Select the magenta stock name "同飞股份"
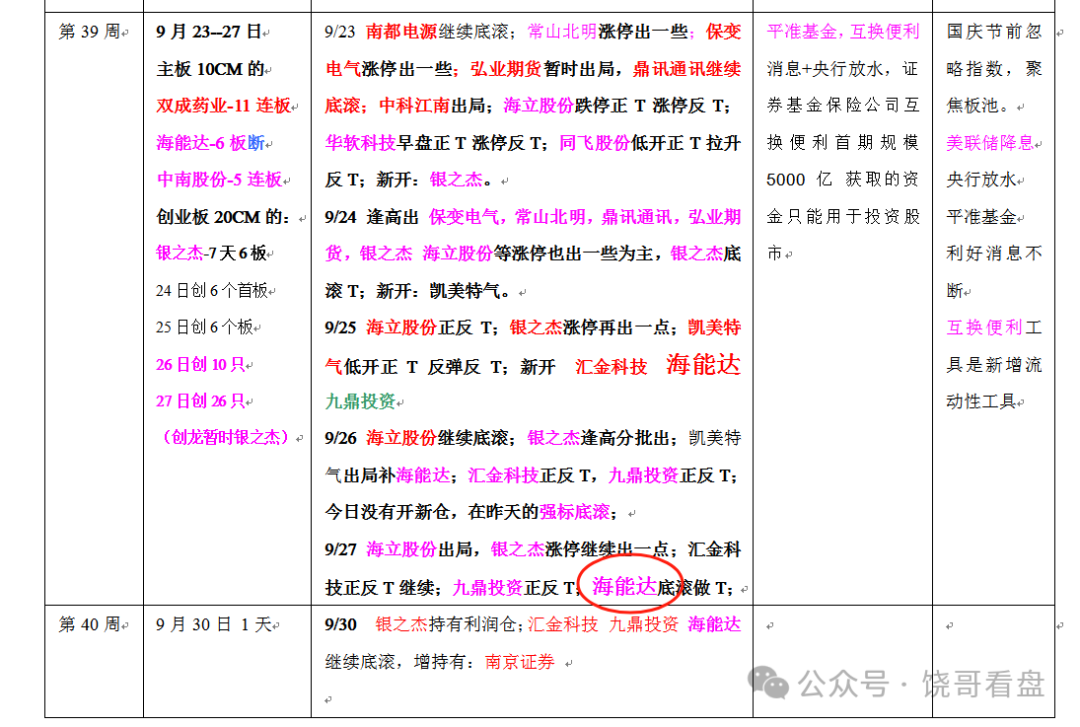The width and height of the screenshot is (1080, 727). (x=594, y=143)
